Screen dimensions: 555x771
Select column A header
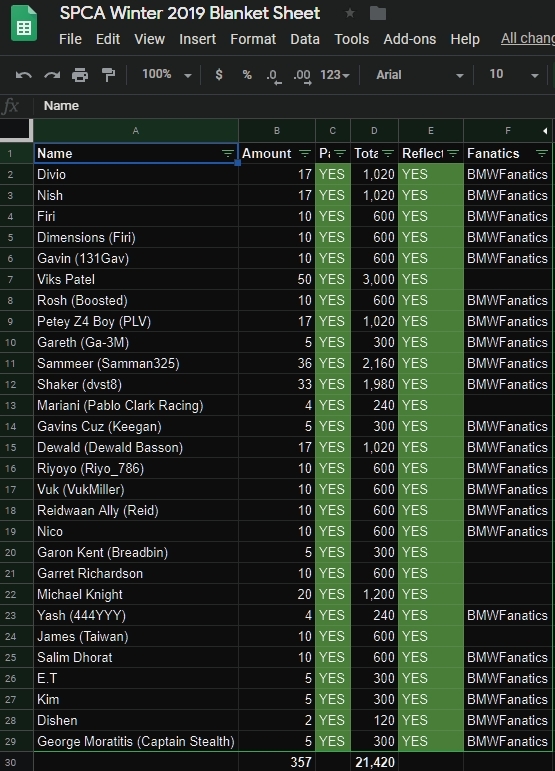(136, 131)
